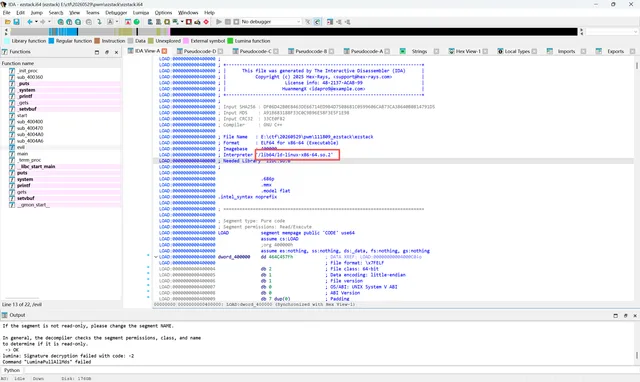The image size is (640, 382).
Task: Float the Functions panel
Action: point(107,52)
